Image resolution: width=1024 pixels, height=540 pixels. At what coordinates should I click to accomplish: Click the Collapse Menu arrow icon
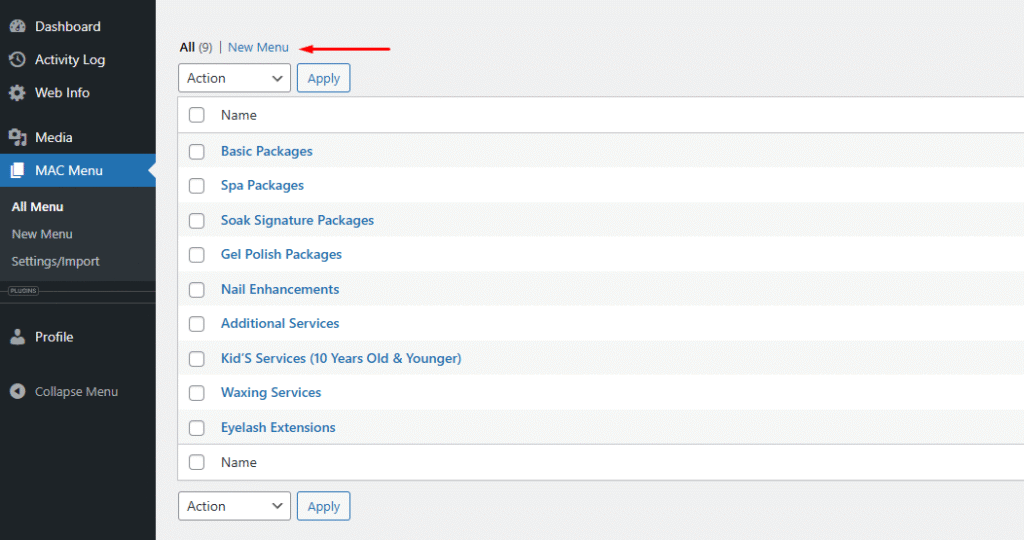pos(17,392)
